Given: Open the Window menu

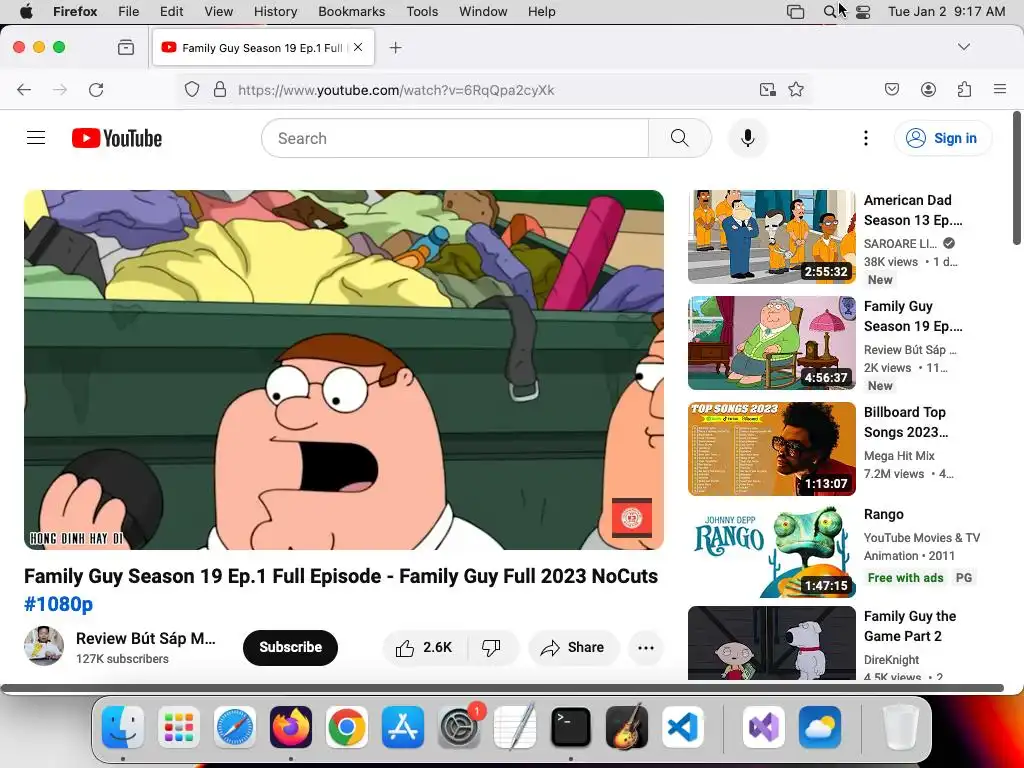Looking at the screenshot, I should [x=483, y=12].
